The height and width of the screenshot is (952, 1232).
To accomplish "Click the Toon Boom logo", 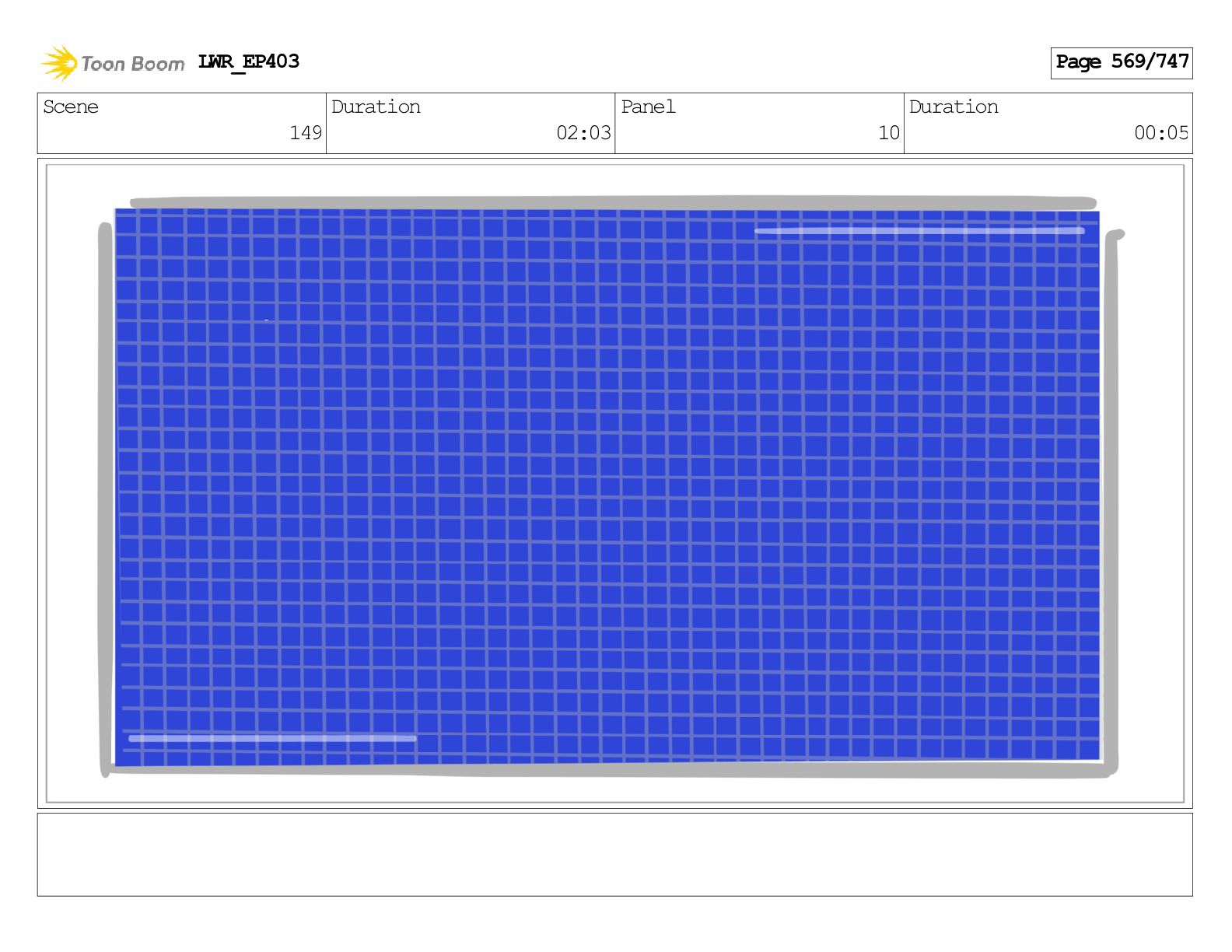I will click(113, 63).
